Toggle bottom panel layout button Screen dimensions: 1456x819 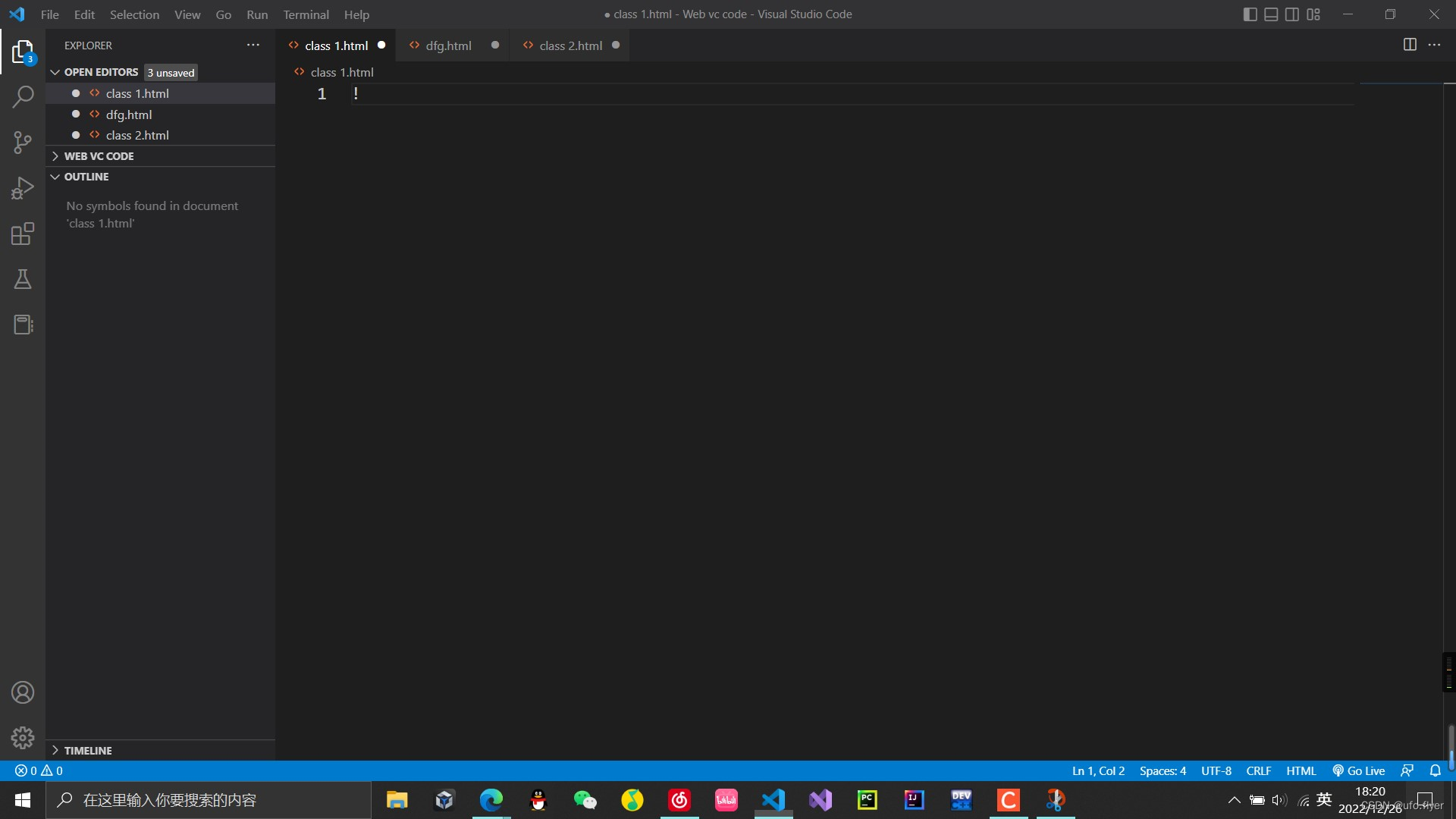pos(1272,14)
